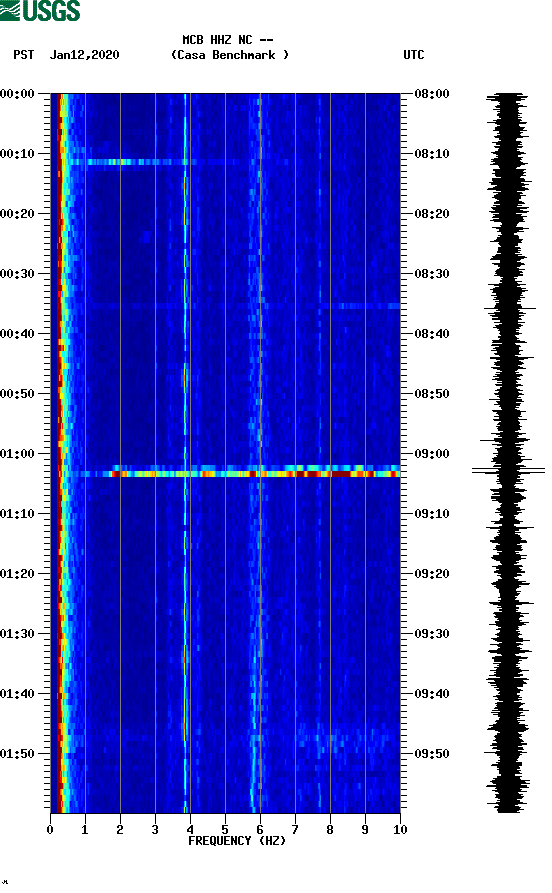The image size is (552, 893).
Task: Click the PST time label '01:20'
Action: tap(17, 574)
